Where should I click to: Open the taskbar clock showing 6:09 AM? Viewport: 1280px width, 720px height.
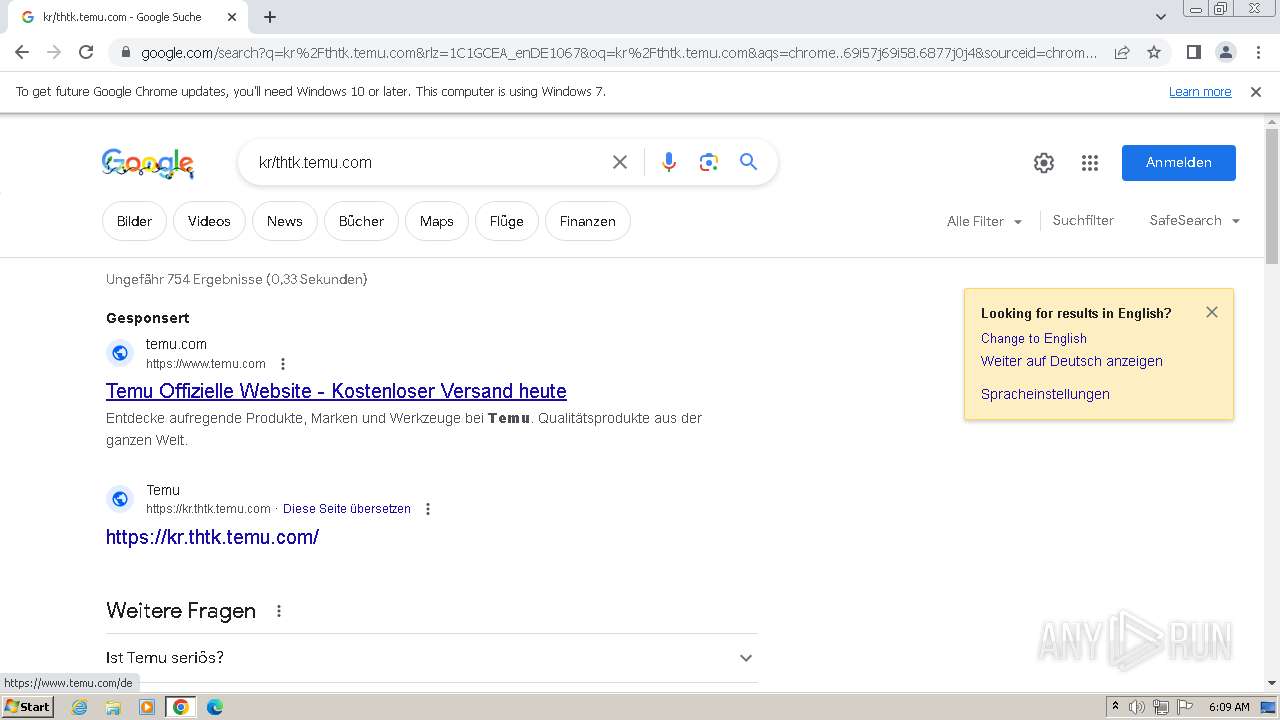[x=1229, y=707]
